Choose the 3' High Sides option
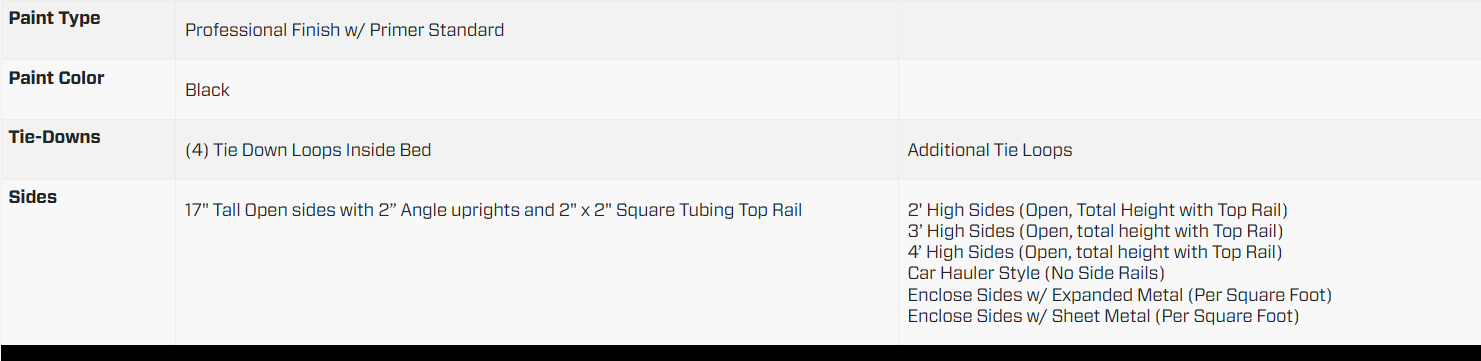This screenshot has height=361, width=1481. pyautogui.click(x=1095, y=231)
